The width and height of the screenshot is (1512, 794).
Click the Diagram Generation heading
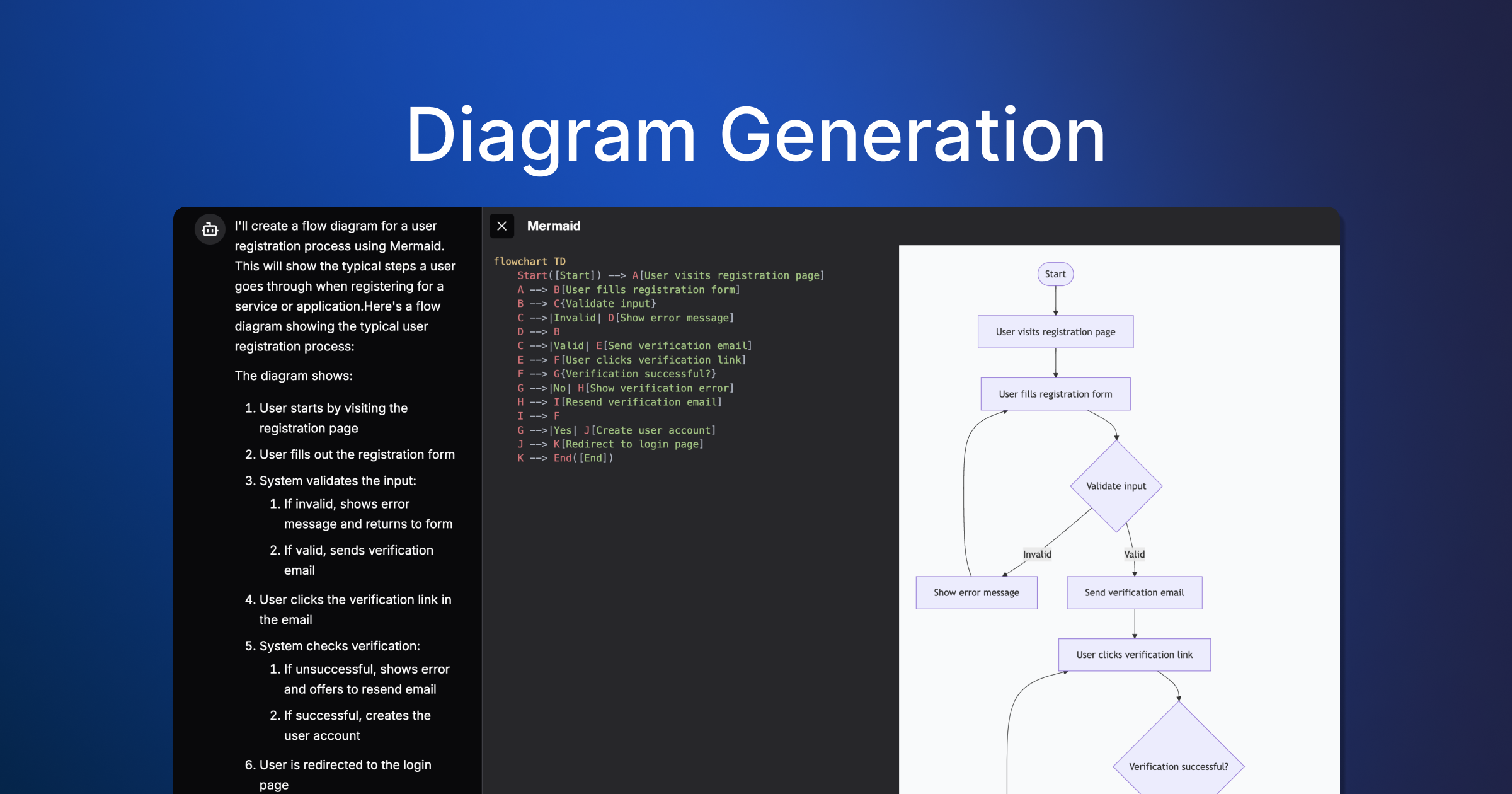click(755, 134)
